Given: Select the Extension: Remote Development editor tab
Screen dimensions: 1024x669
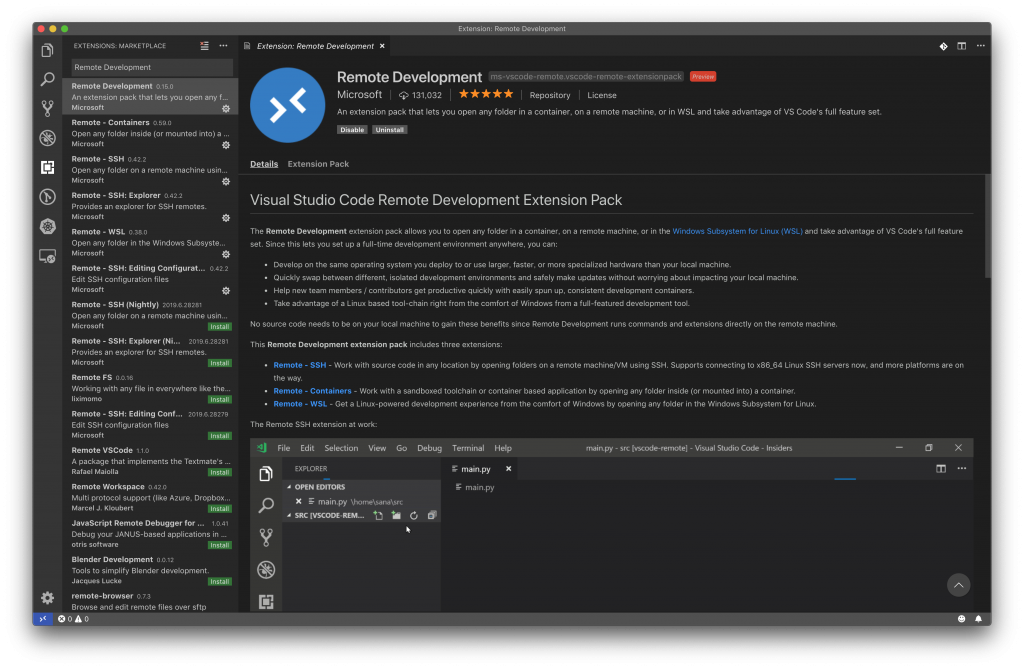Looking at the screenshot, I should (x=315, y=46).
